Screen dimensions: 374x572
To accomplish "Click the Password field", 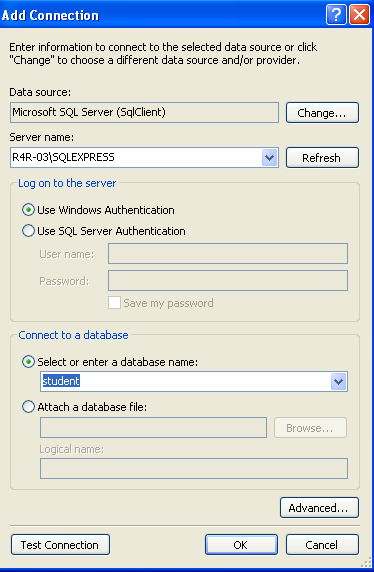I will tap(228, 281).
